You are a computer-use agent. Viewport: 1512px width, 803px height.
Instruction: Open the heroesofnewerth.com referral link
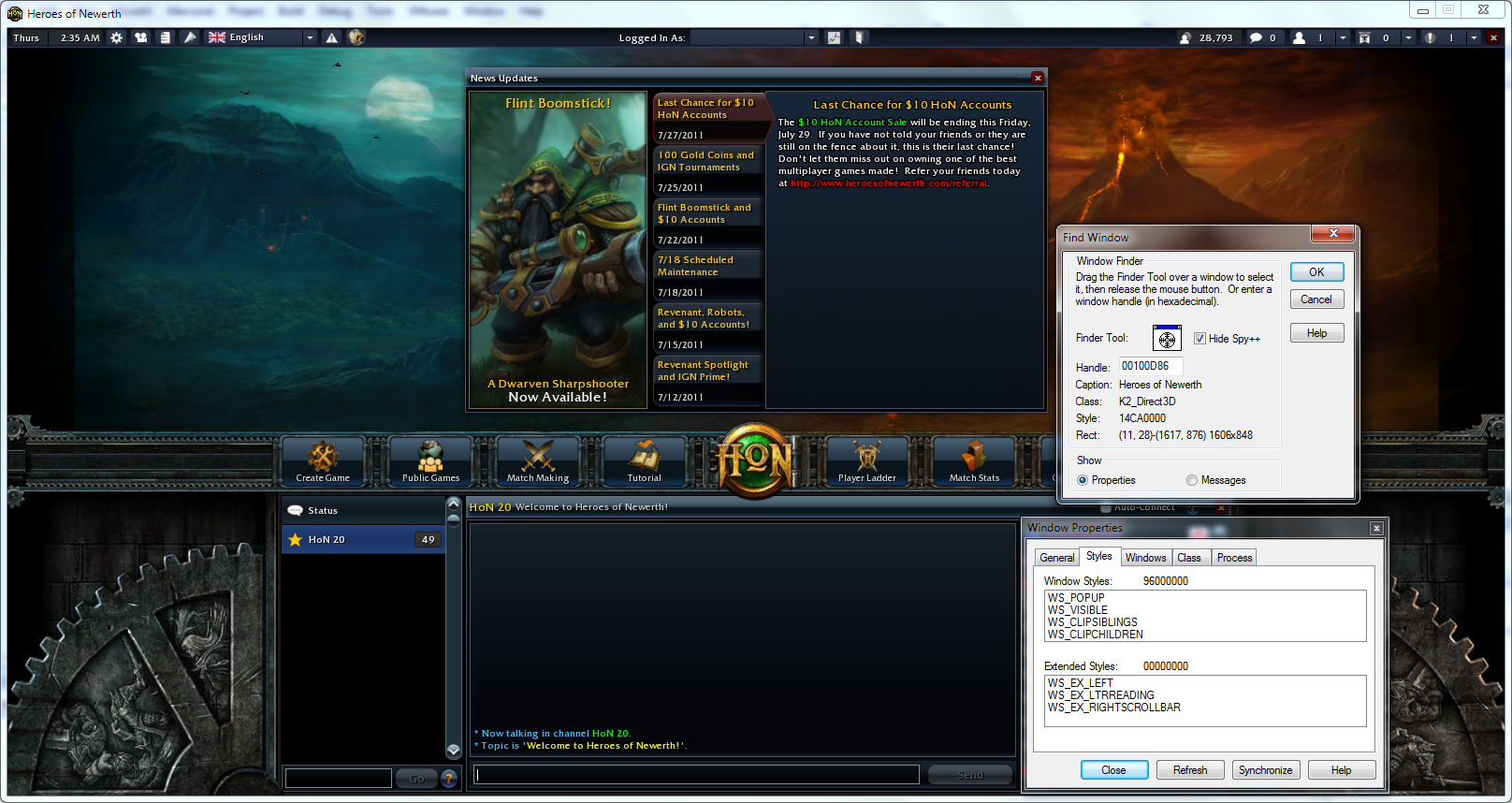click(x=889, y=183)
